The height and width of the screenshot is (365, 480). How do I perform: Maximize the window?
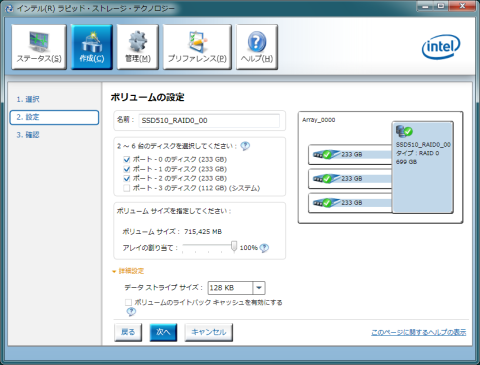(x=441, y=6)
